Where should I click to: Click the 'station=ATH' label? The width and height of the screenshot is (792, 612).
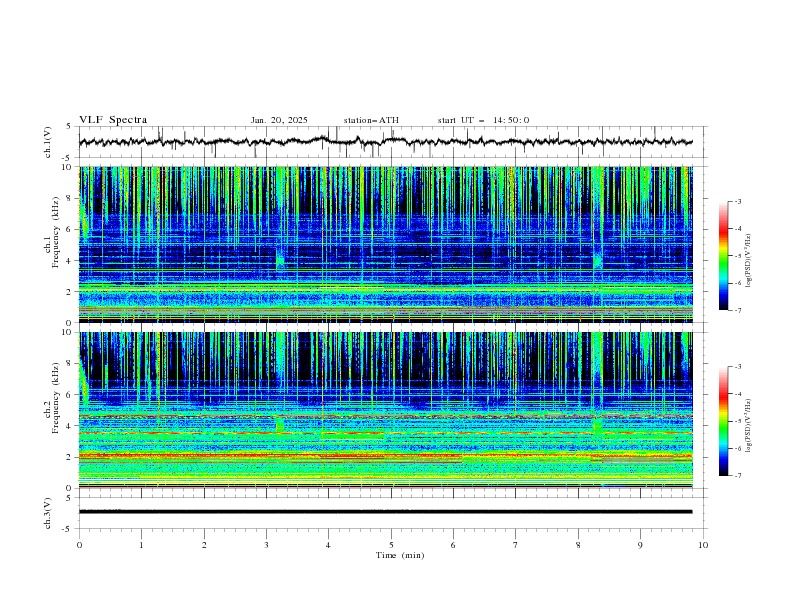tap(371, 120)
